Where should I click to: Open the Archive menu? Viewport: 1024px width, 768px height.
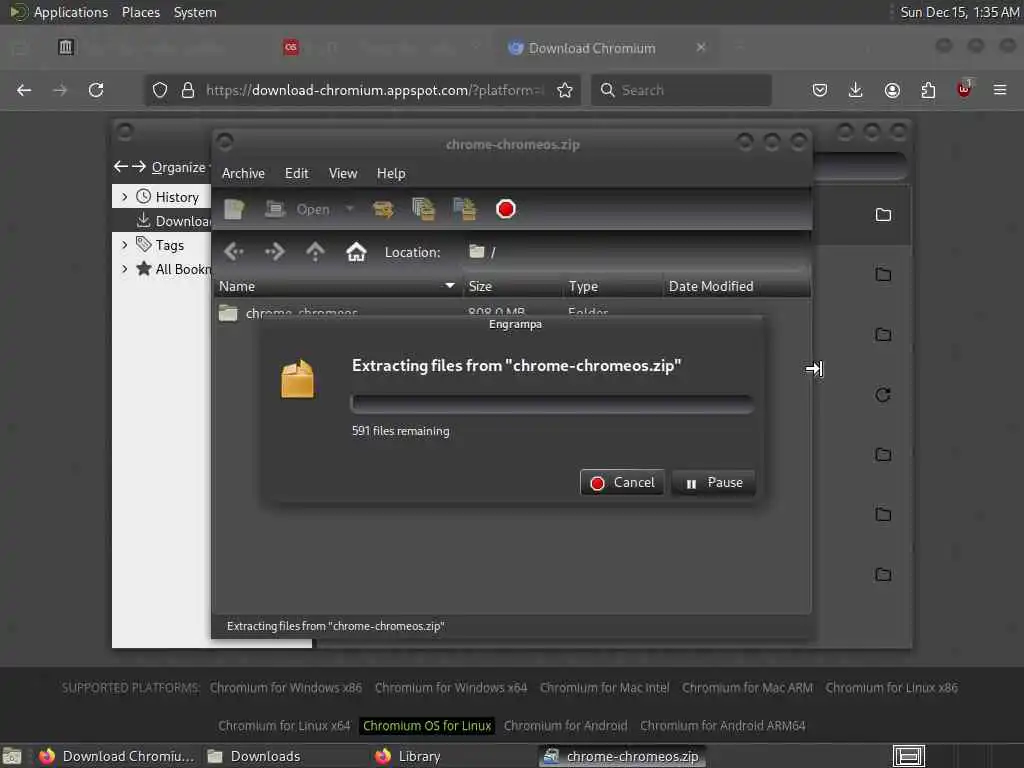tap(243, 174)
